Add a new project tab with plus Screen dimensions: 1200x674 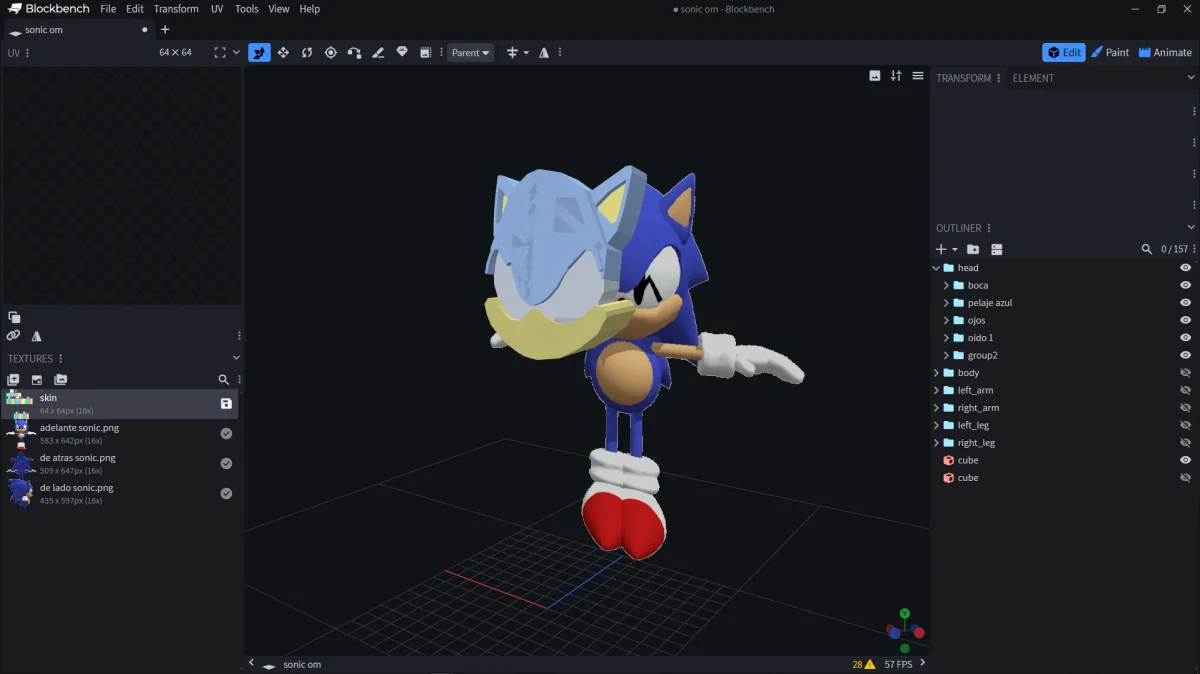(165, 30)
